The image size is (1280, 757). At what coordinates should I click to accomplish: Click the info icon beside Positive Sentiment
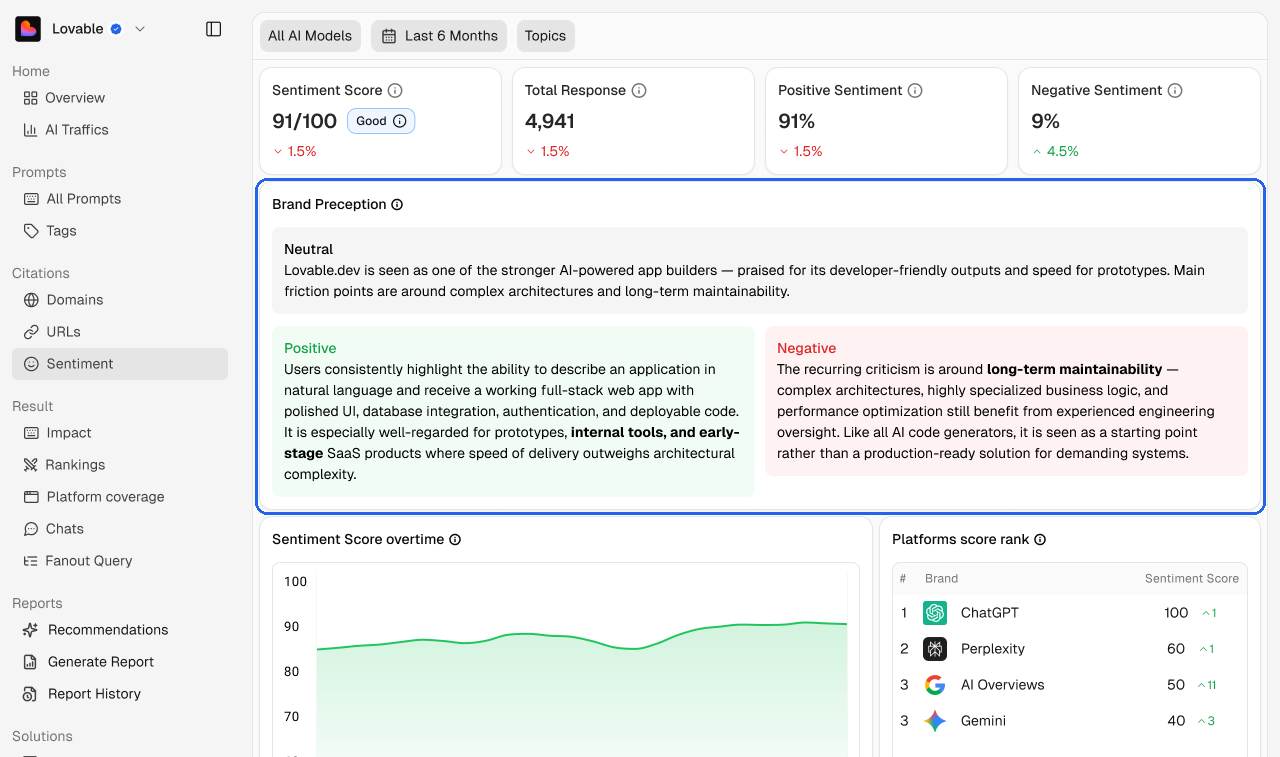point(915,90)
